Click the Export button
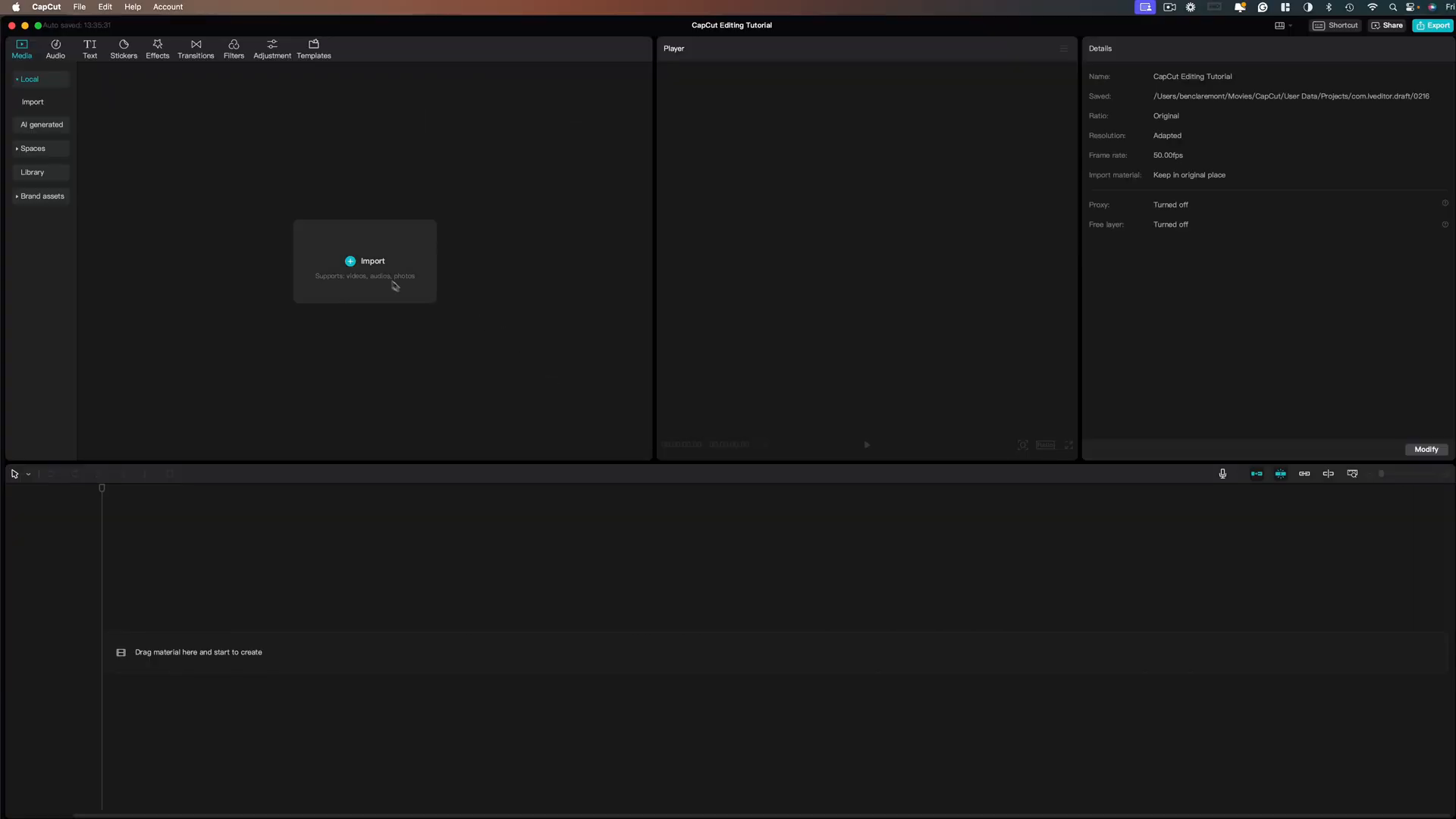Screen dimensions: 1456x819 pos(1432,26)
